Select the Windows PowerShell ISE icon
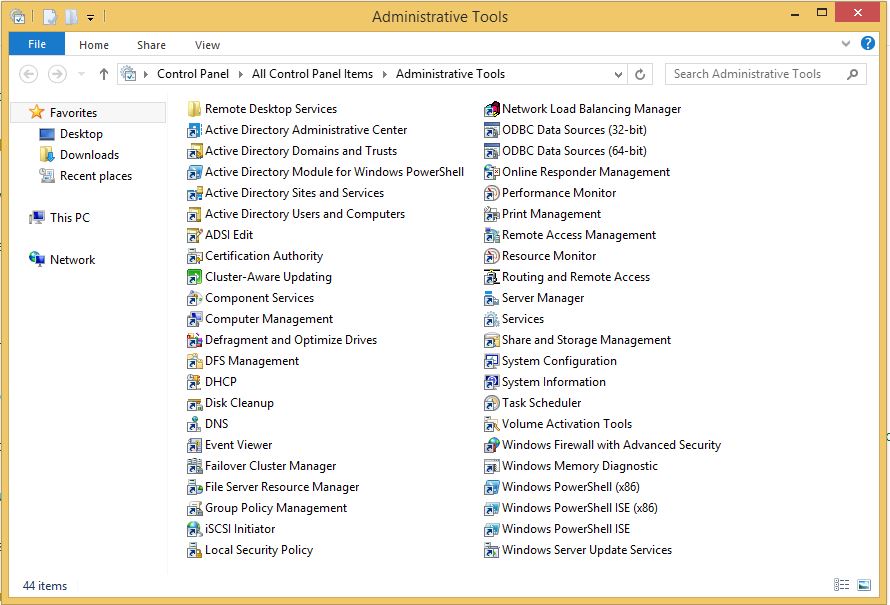The width and height of the screenshot is (890, 605). click(491, 529)
